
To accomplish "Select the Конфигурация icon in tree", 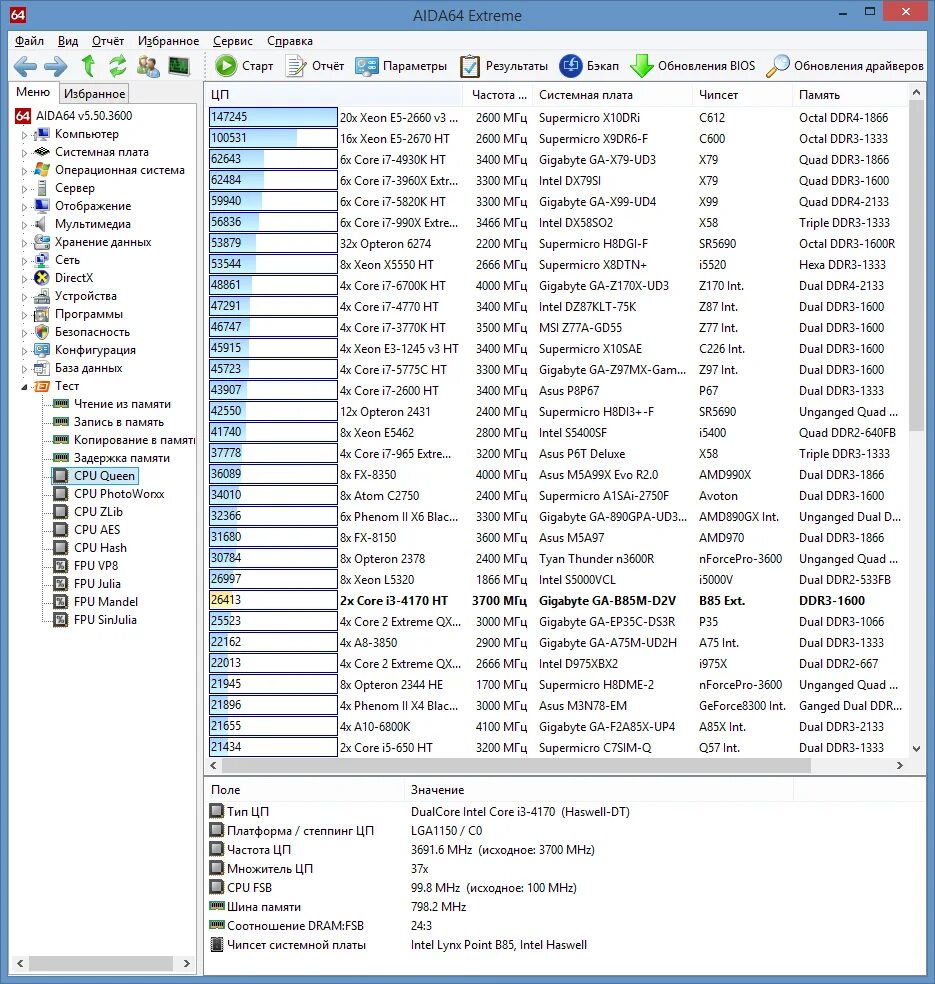I will pyautogui.click(x=41, y=350).
